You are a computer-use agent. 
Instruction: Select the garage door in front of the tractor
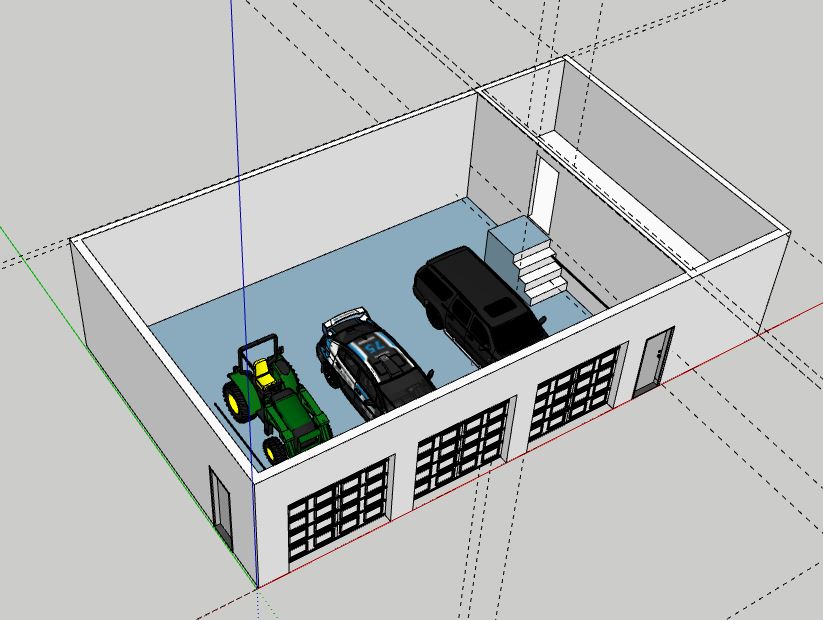click(340, 514)
